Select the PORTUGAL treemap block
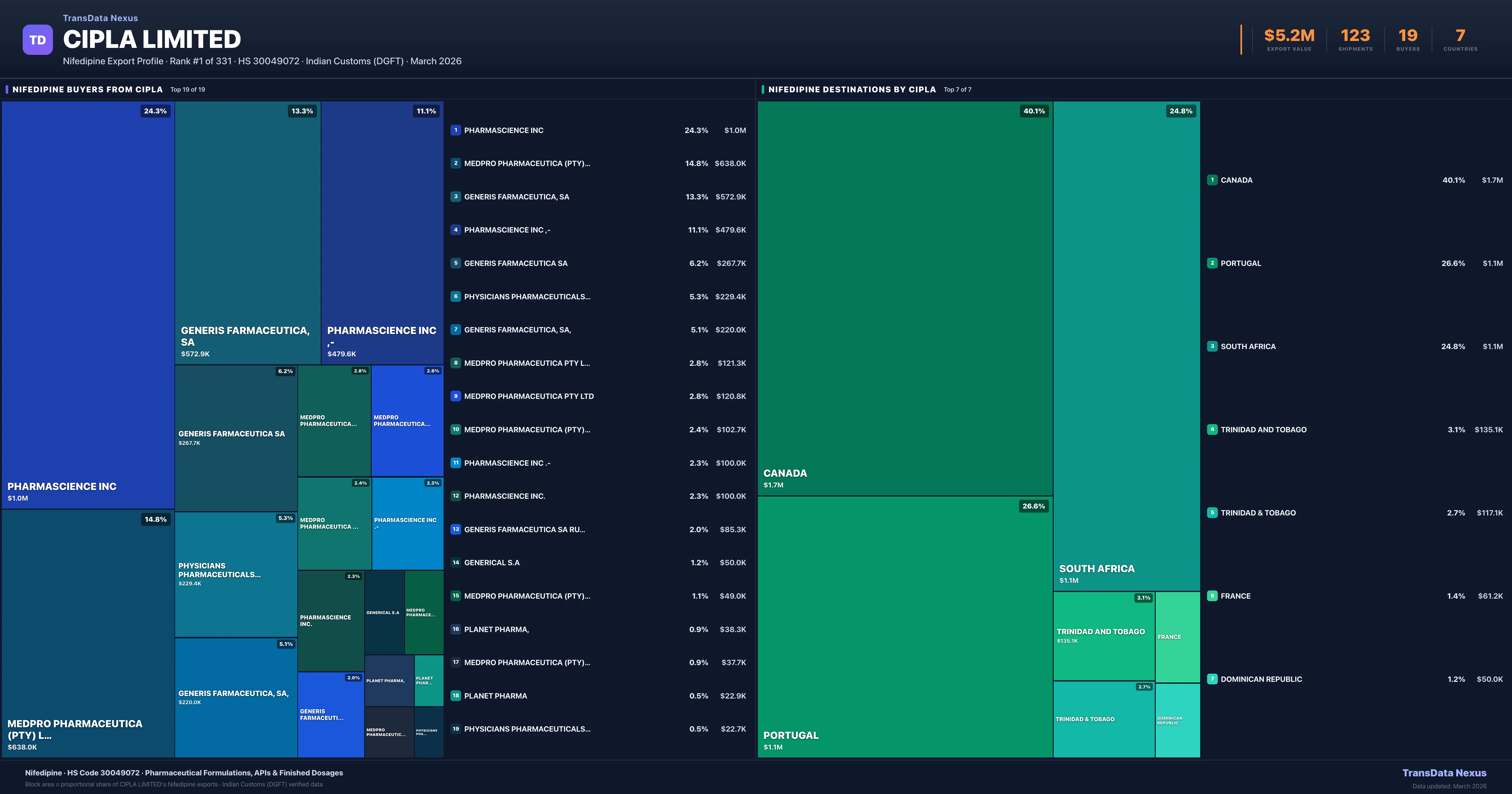 (904, 627)
